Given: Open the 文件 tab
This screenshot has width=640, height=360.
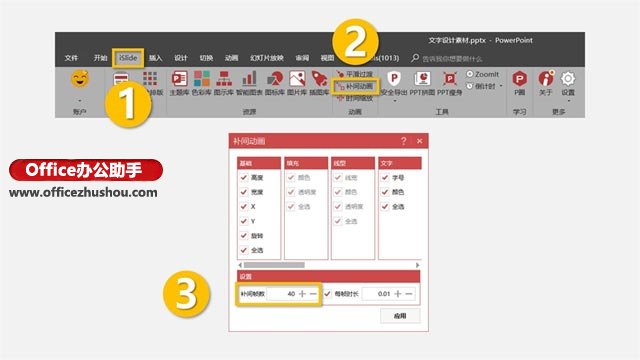Looking at the screenshot, I should point(71,58).
